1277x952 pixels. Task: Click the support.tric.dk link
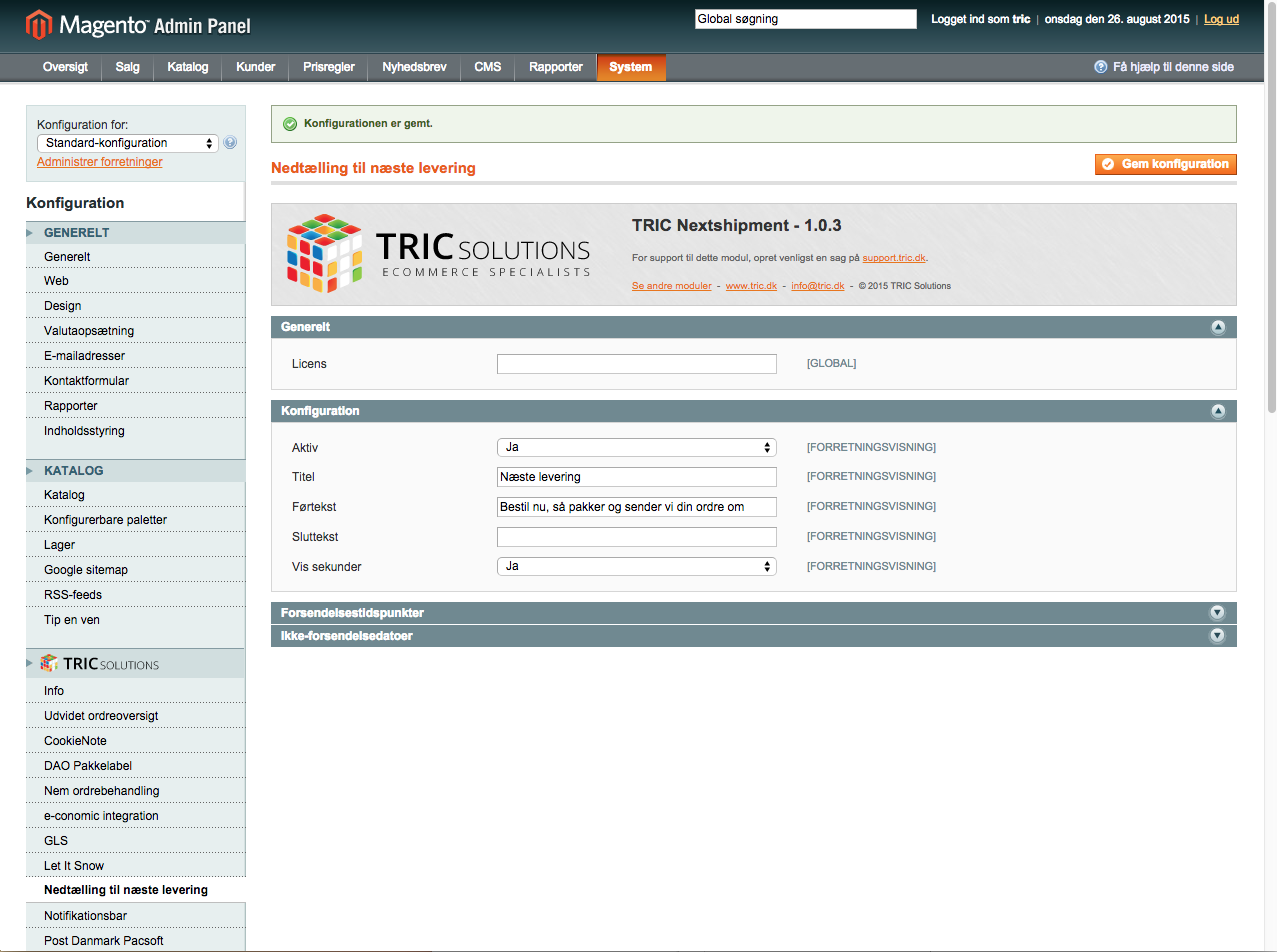[894, 258]
